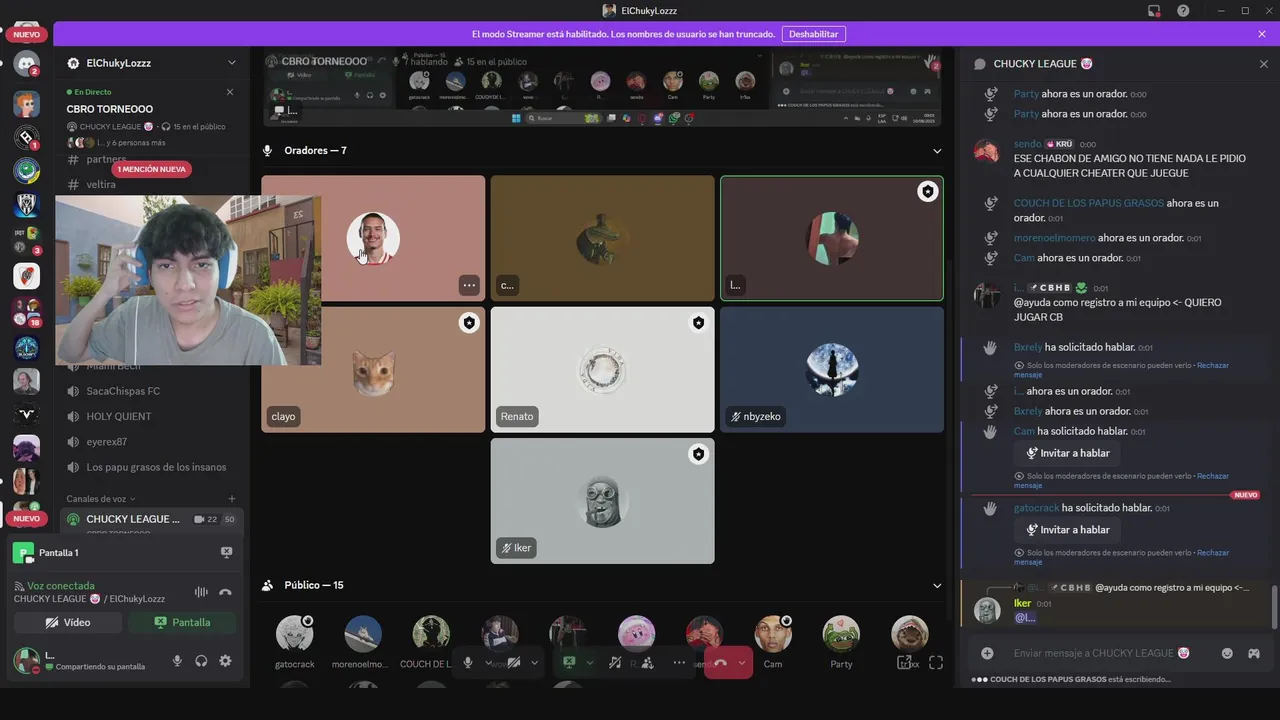The height and width of the screenshot is (720, 1280).
Task: Open three dots menu on first speaker tile
Action: (x=469, y=285)
